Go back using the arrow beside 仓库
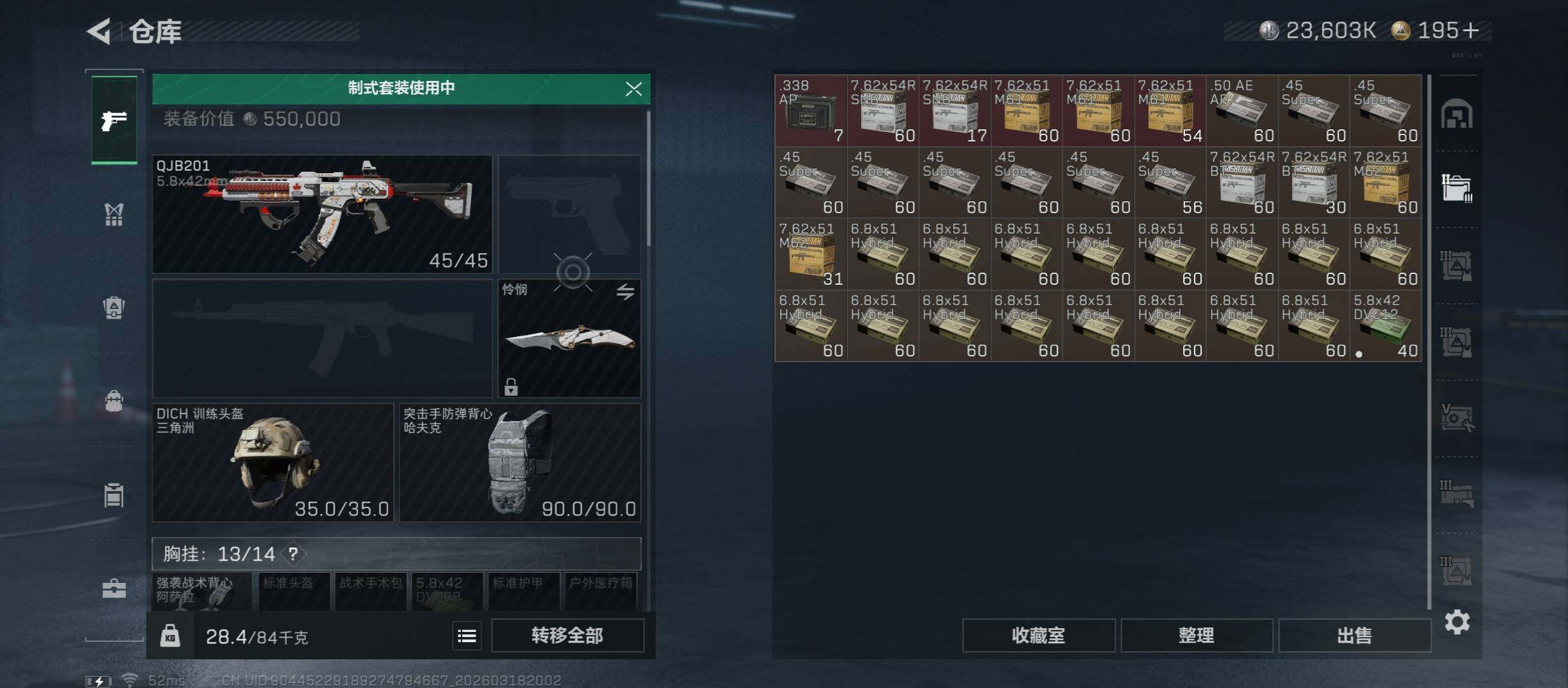The width and height of the screenshot is (1568, 688). (99, 31)
